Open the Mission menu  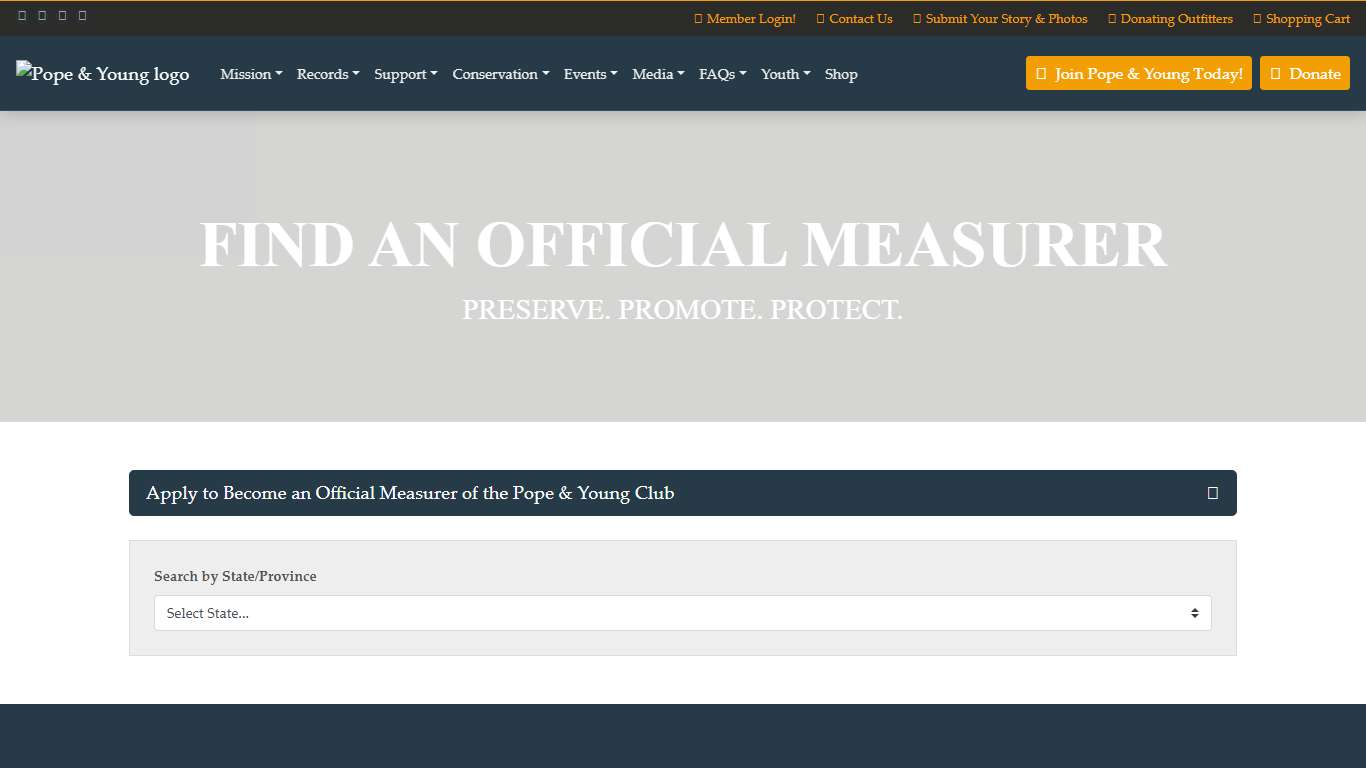(x=250, y=74)
